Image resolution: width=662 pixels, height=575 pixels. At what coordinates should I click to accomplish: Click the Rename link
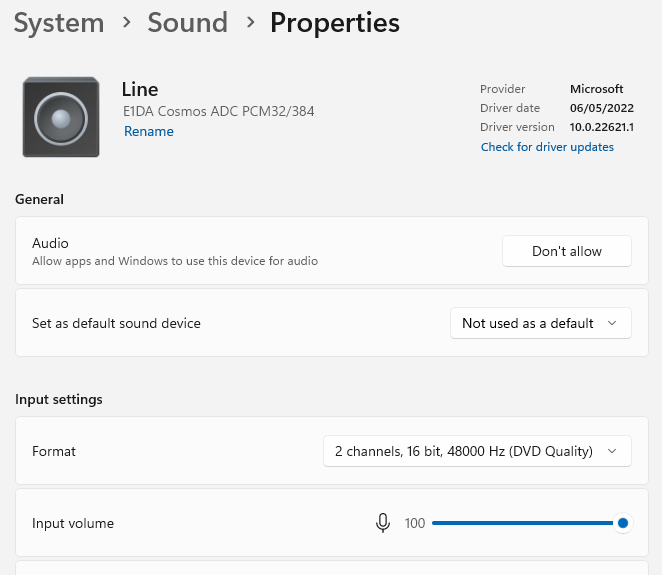tap(149, 131)
